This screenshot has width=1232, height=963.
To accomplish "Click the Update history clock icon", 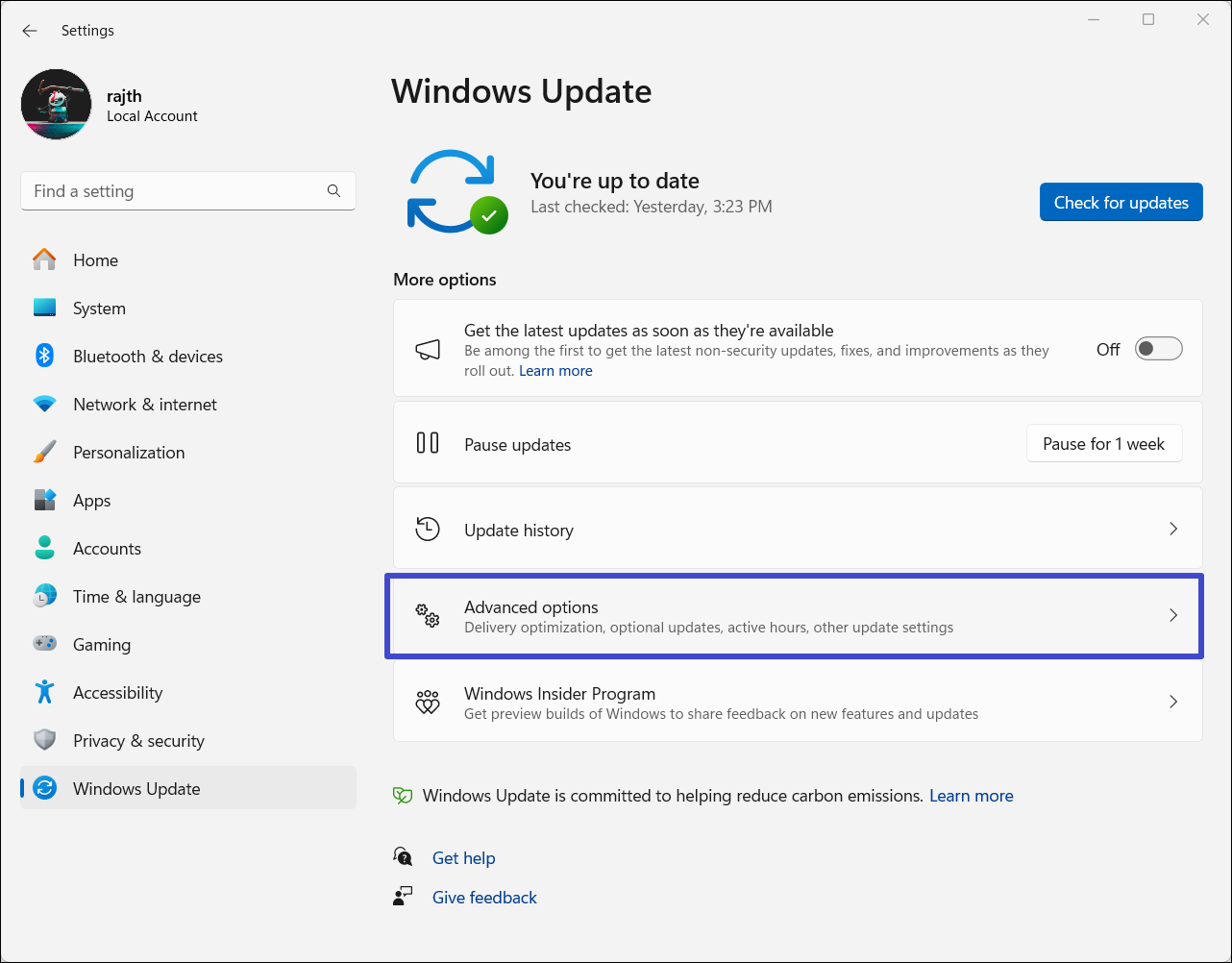I will click(428, 530).
